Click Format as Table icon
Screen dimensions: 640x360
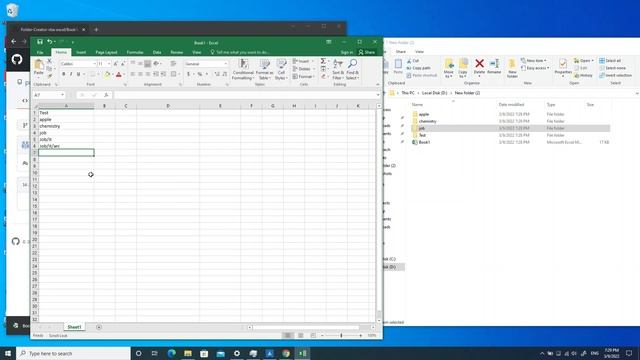point(264,69)
